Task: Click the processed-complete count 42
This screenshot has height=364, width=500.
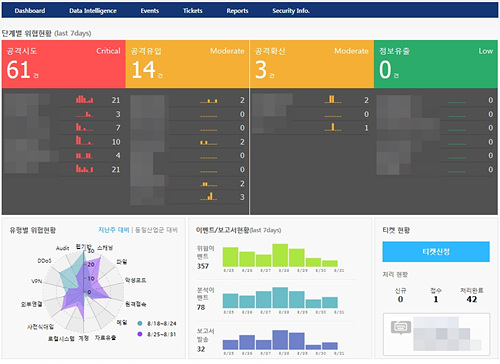Action: 472,299
